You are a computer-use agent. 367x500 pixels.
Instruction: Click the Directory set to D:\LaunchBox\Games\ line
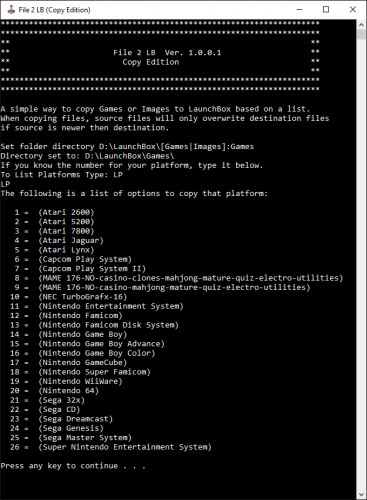point(87,156)
